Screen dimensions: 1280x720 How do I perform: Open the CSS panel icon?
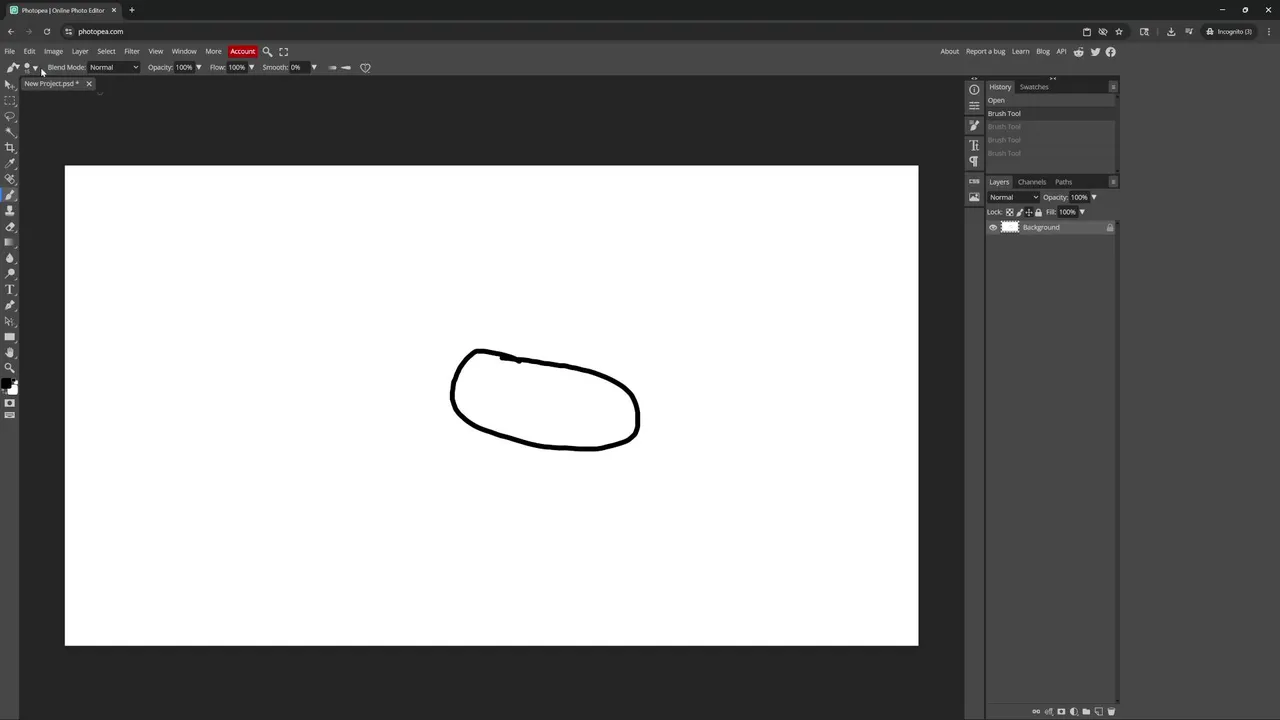click(x=974, y=182)
